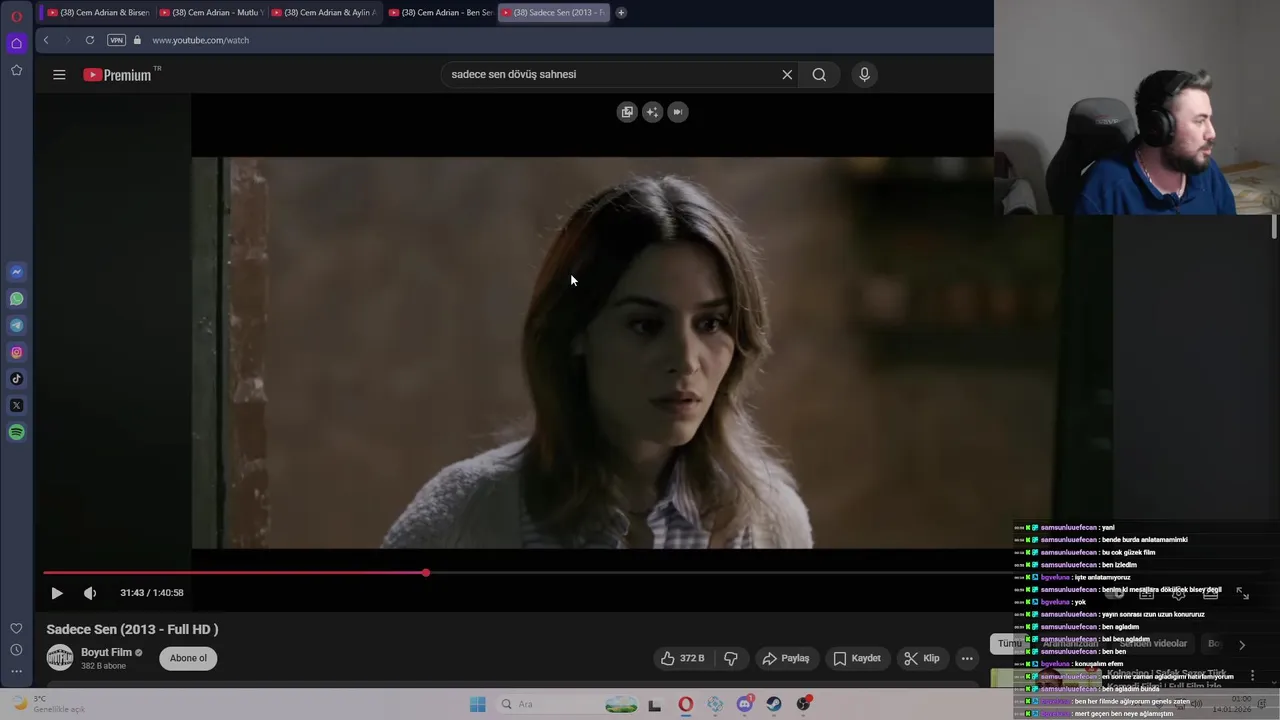This screenshot has width=1280, height=720.
Task: Open the Opera sidebar home button
Action: [x=16, y=43]
